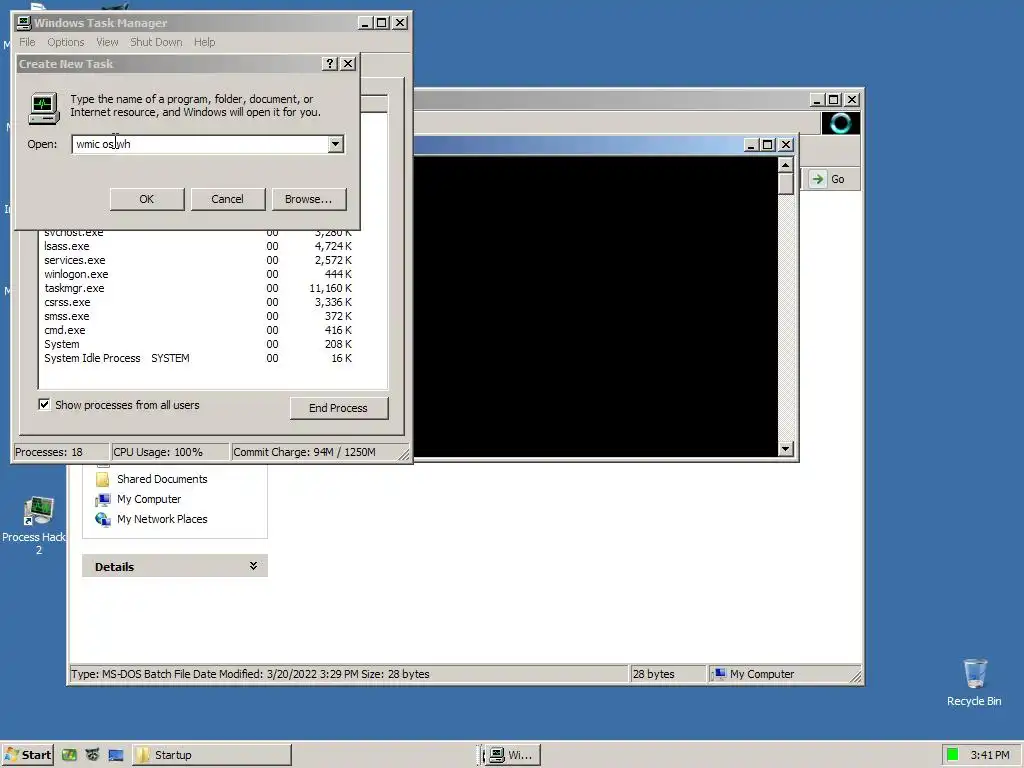Screen dimensions: 1024x768
Task: Click inside the Open text field
Action: pos(200,144)
